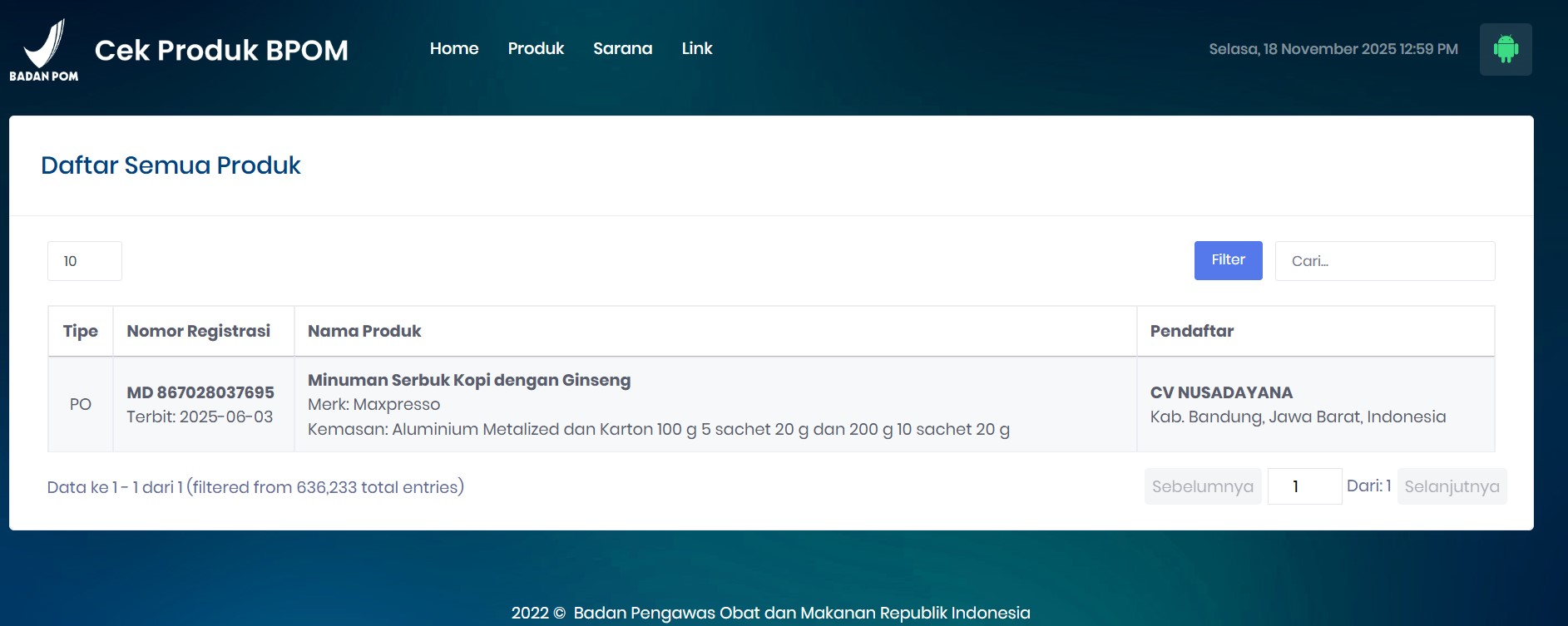Click the Pendaftar column header
The width and height of the screenshot is (1568, 626).
click(1191, 331)
